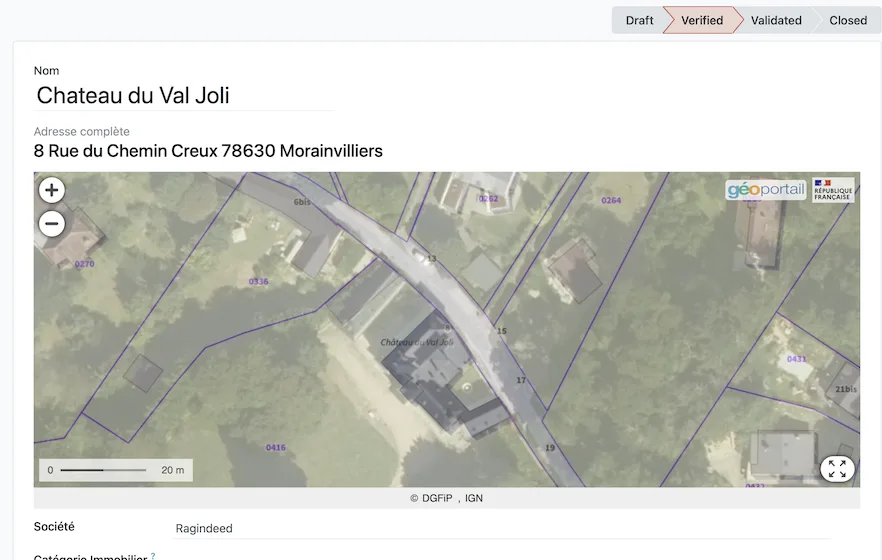
Task: Click parcel 0264 on the map
Action: [x=611, y=200]
